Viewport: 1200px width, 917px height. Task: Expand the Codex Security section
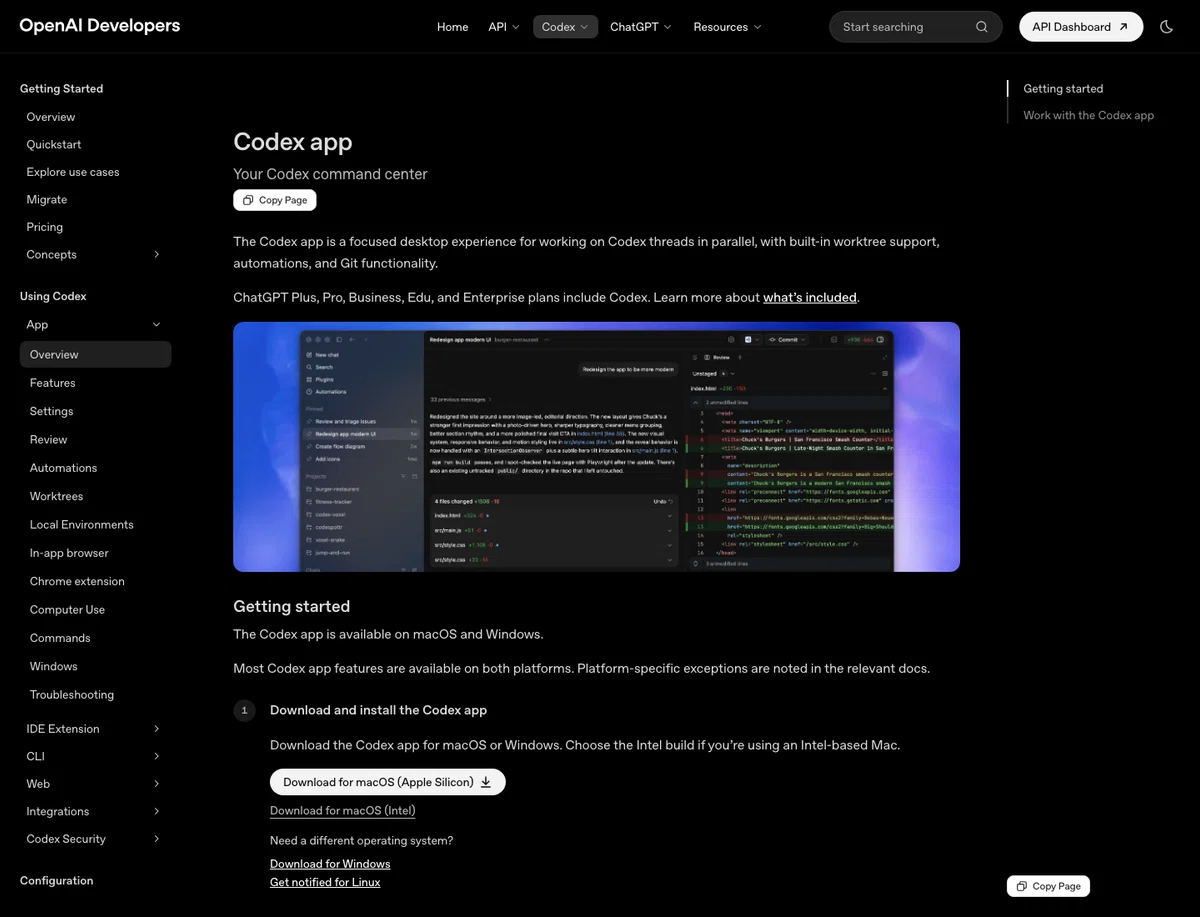[x=156, y=839]
